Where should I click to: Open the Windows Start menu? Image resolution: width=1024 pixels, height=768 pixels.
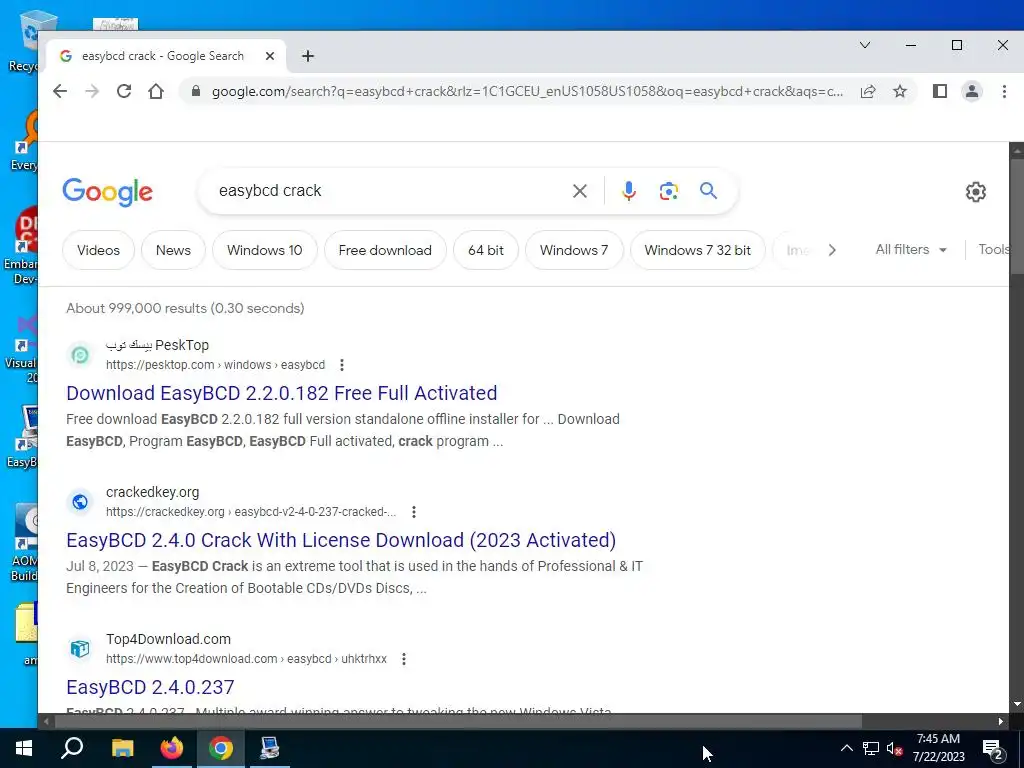(24, 748)
